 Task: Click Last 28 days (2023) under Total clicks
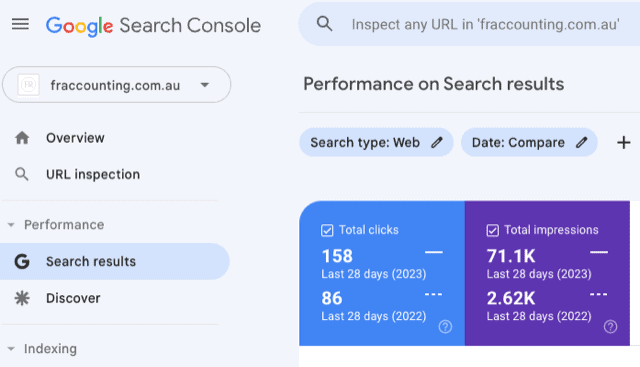(374, 274)
